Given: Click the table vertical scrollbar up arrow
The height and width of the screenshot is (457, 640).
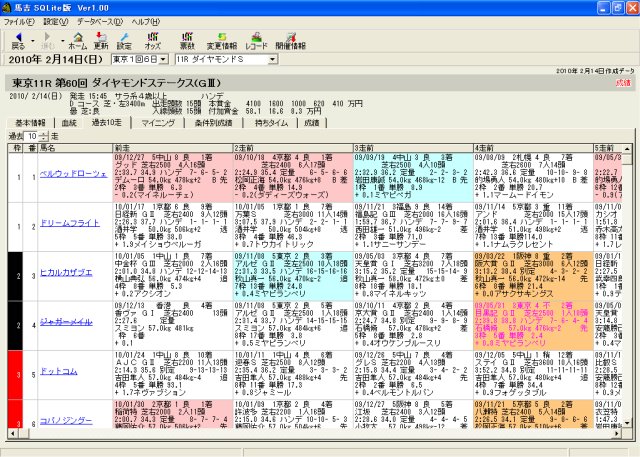Looking at the screenshot, I should pos(627,149).
